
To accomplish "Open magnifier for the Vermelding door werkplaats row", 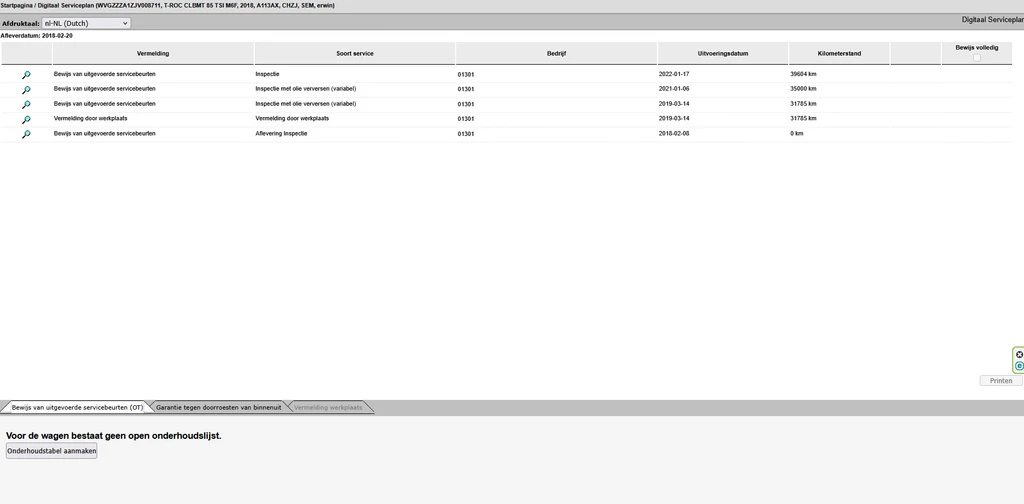I will pyautogui.click(x=26, y=119).
